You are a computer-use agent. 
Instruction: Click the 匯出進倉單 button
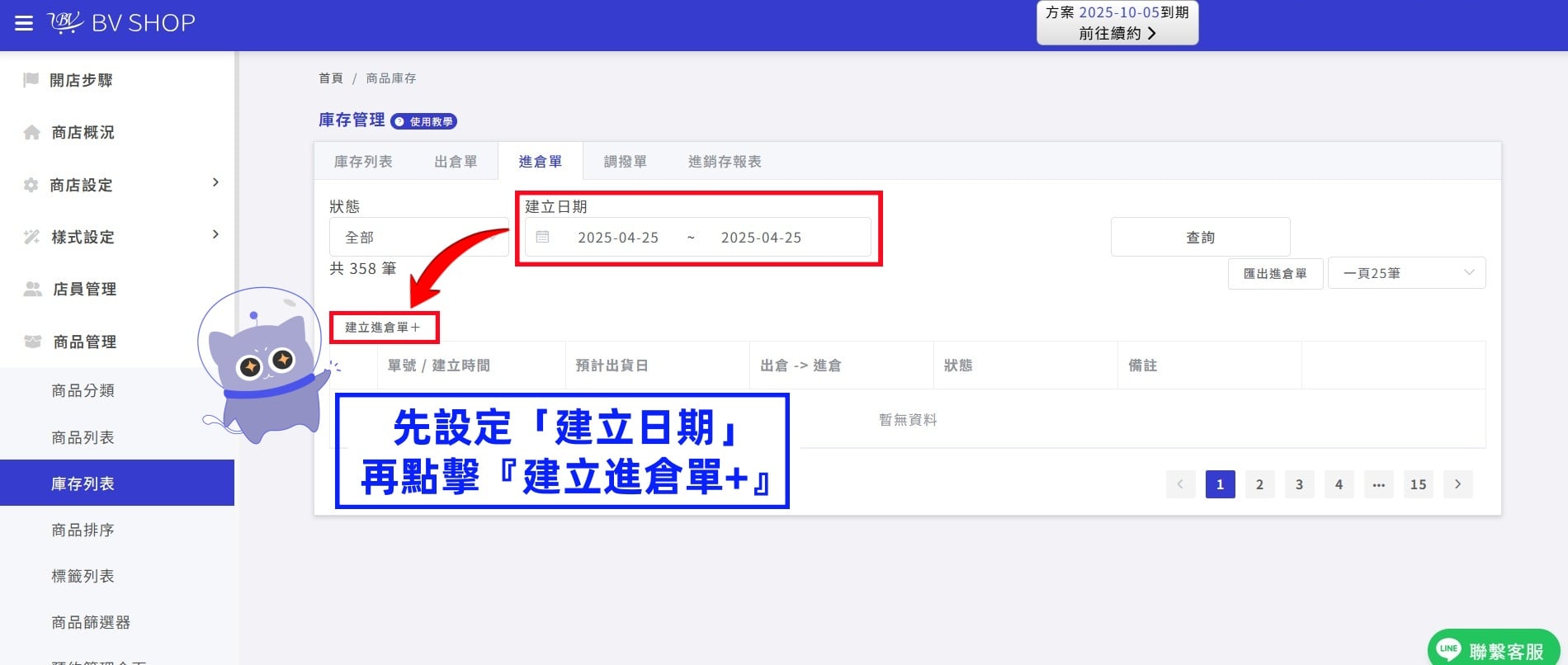click(1275, 273)
